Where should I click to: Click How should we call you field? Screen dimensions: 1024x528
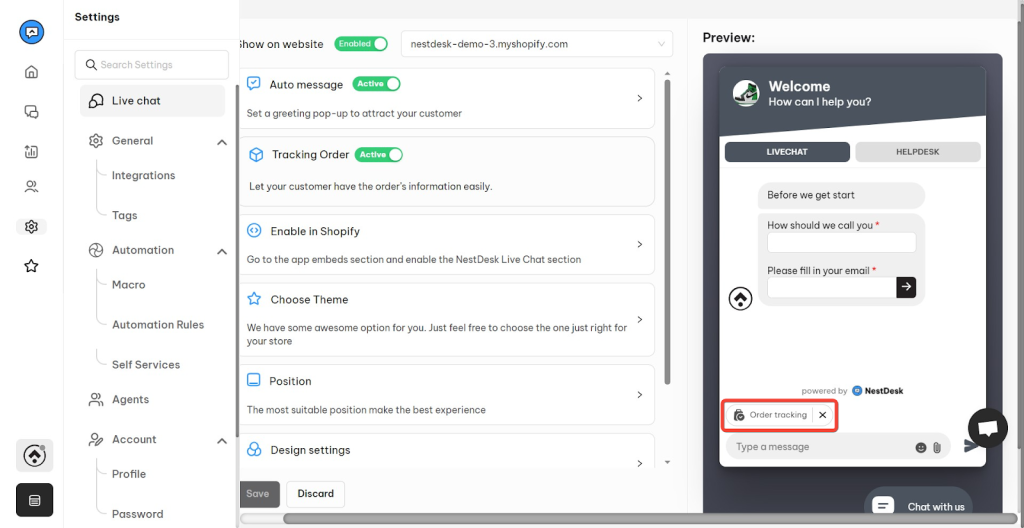pyautogui.click(x=841, y=242)
